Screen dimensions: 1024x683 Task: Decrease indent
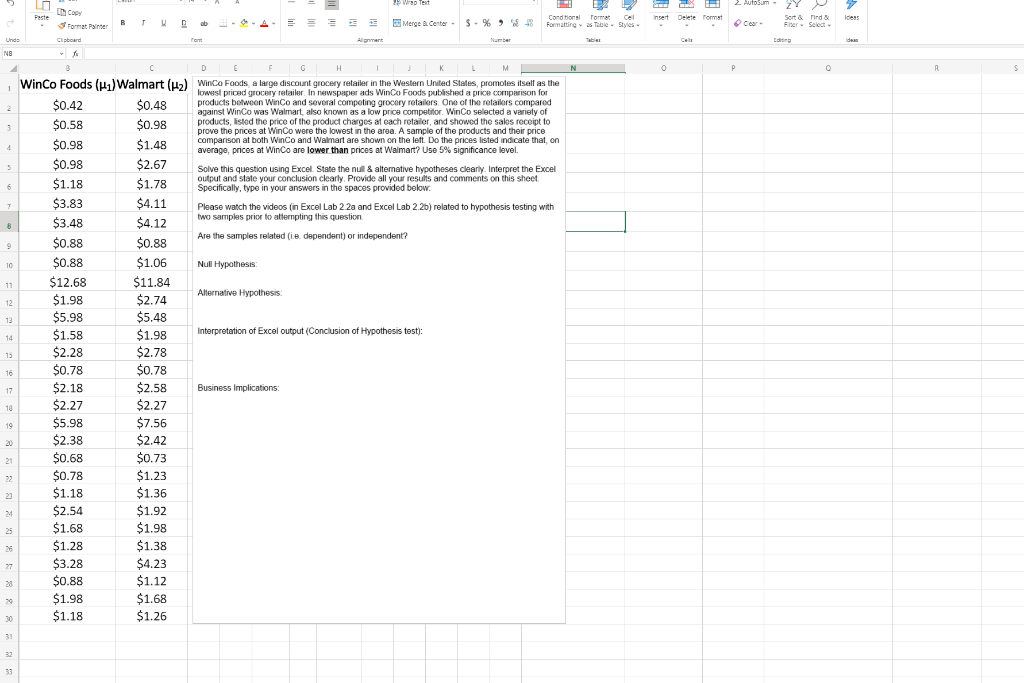(x=353, y=23)
